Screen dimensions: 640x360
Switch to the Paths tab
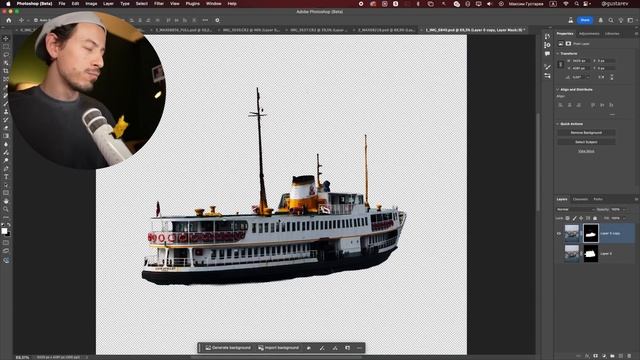(598, 199)
